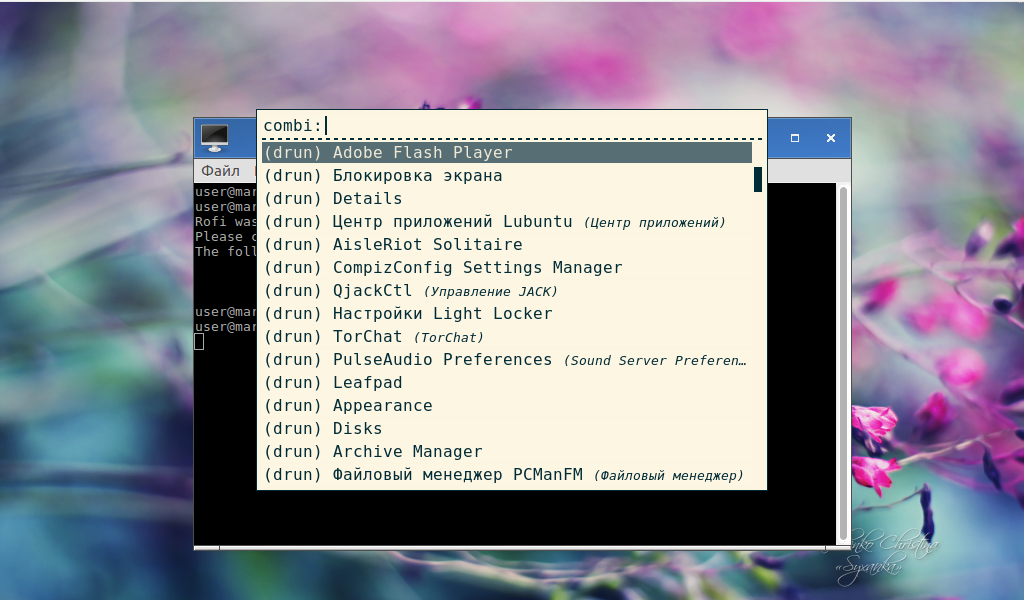1024x600 pixels.
Task: Open PulseAudio Preferences entry
Action: click(x=507, y=360)
